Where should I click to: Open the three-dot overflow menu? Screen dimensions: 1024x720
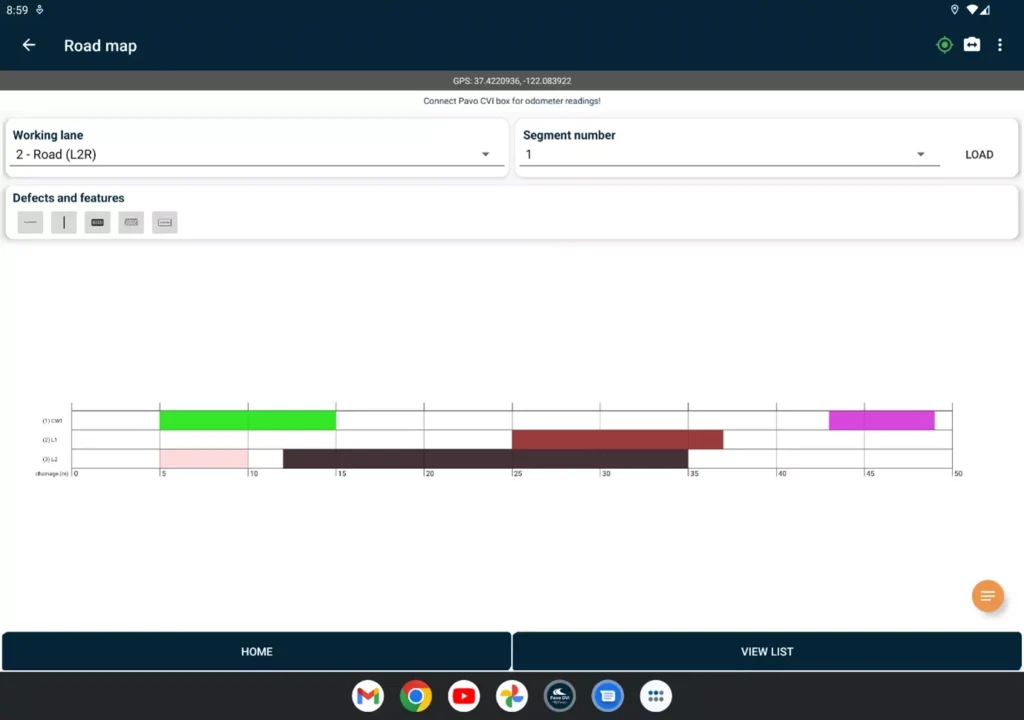point(999,45)
